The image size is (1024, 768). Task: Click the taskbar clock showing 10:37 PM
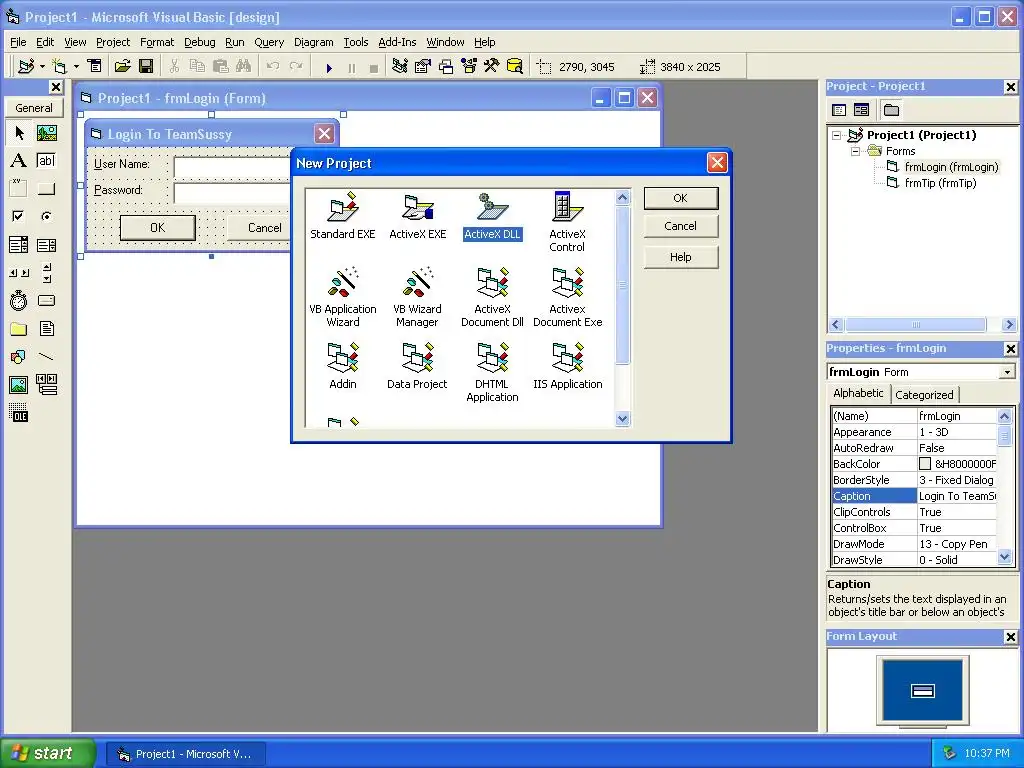coord(987,753)
